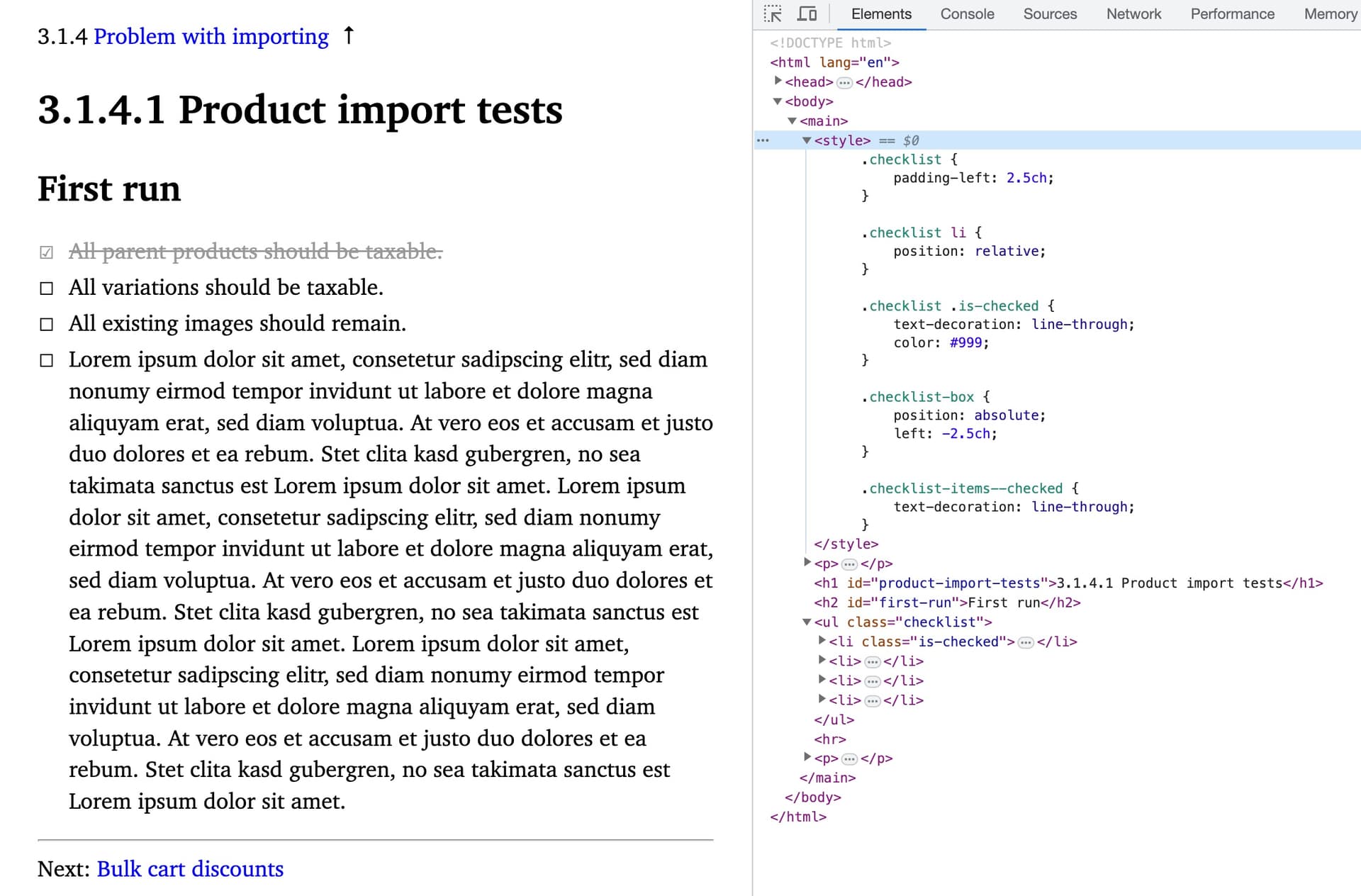Select the closing </body> tag line
The image size is (1361, 896).
point(812,798)
